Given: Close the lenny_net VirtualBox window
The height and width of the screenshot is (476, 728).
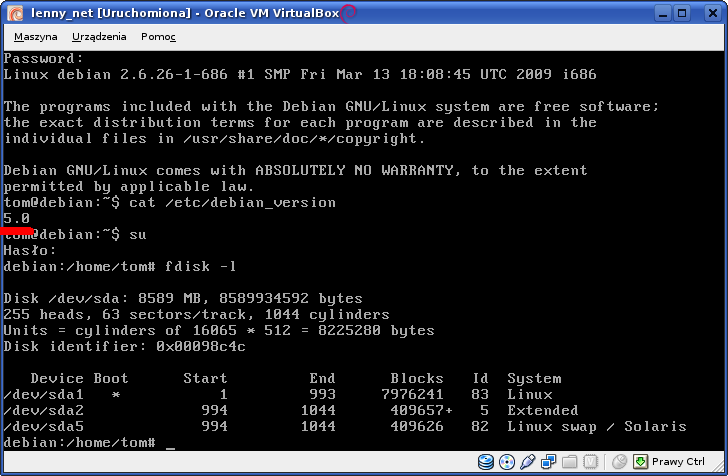Looking at the screenshot, I should [x=707, y=13].
